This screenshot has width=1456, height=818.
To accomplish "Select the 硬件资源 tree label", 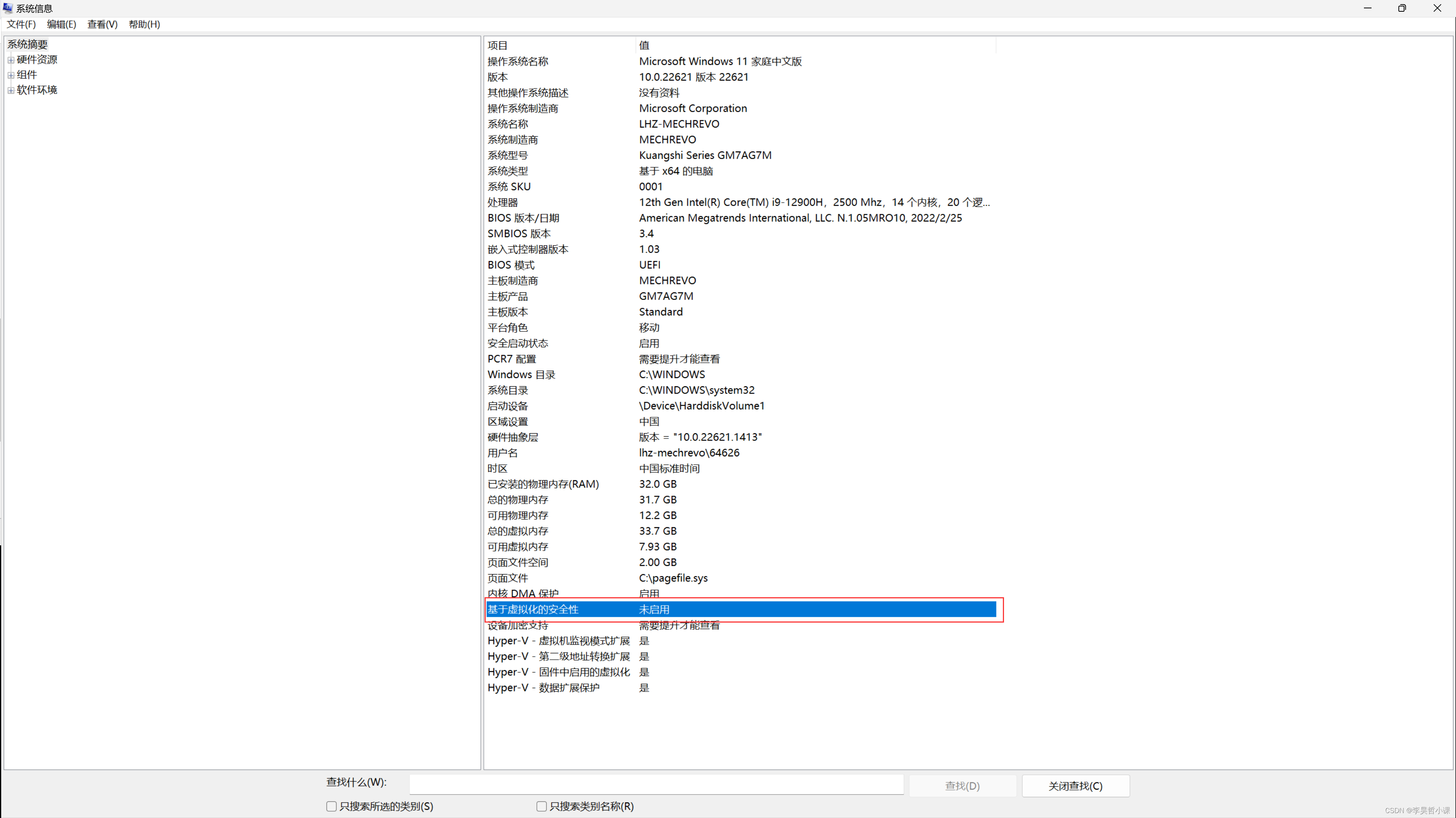I will point(37,59).
